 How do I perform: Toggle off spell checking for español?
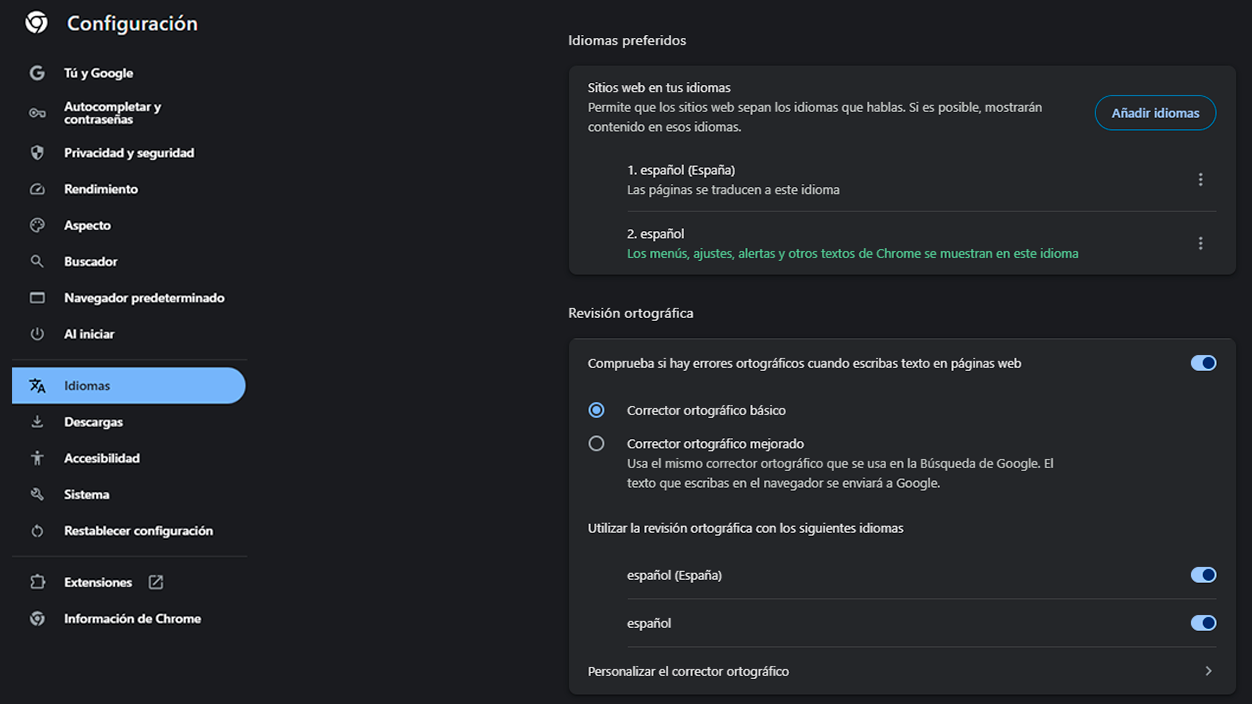pyautogui.click(x=1203, y=622)
